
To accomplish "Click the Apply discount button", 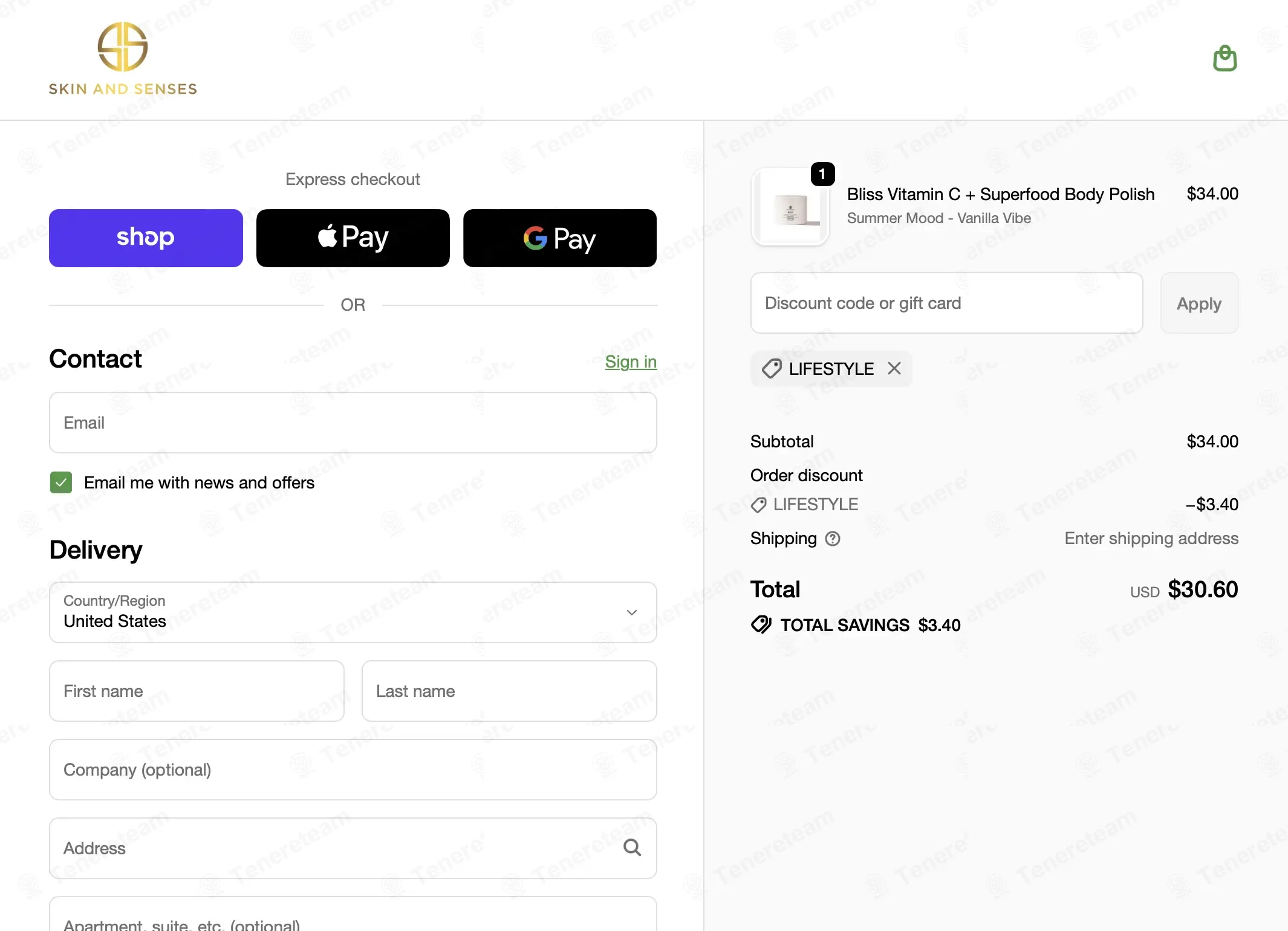I will coord(1199,303).
